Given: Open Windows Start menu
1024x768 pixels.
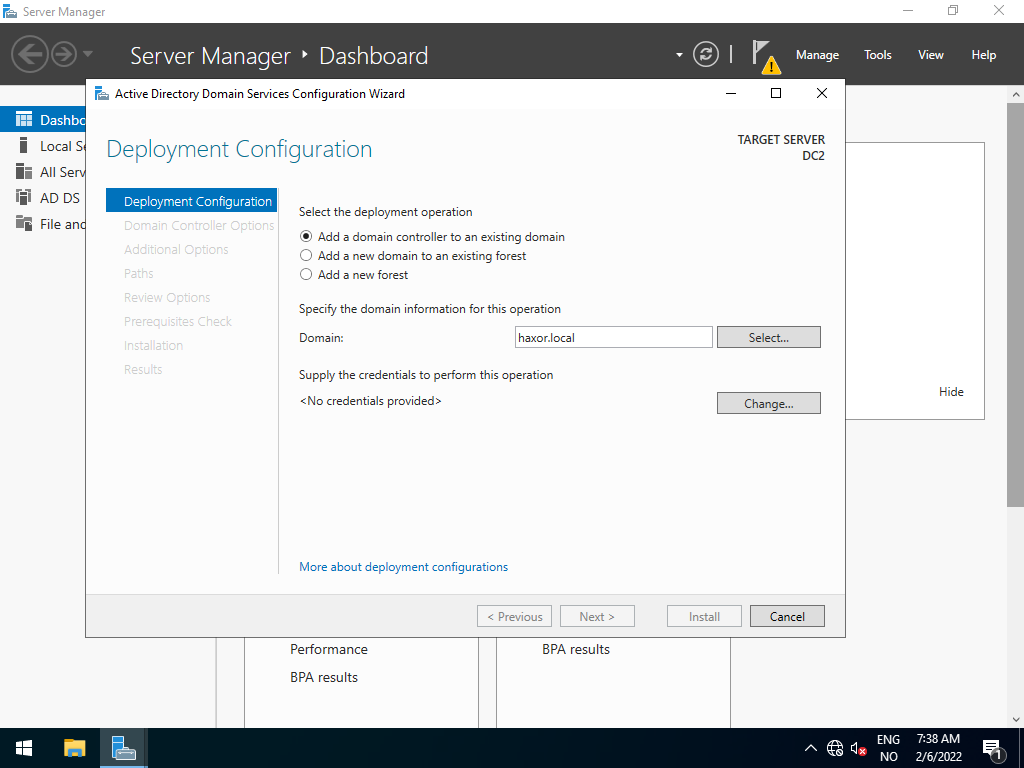Looking at the screenshot, I should pos(24,748).
